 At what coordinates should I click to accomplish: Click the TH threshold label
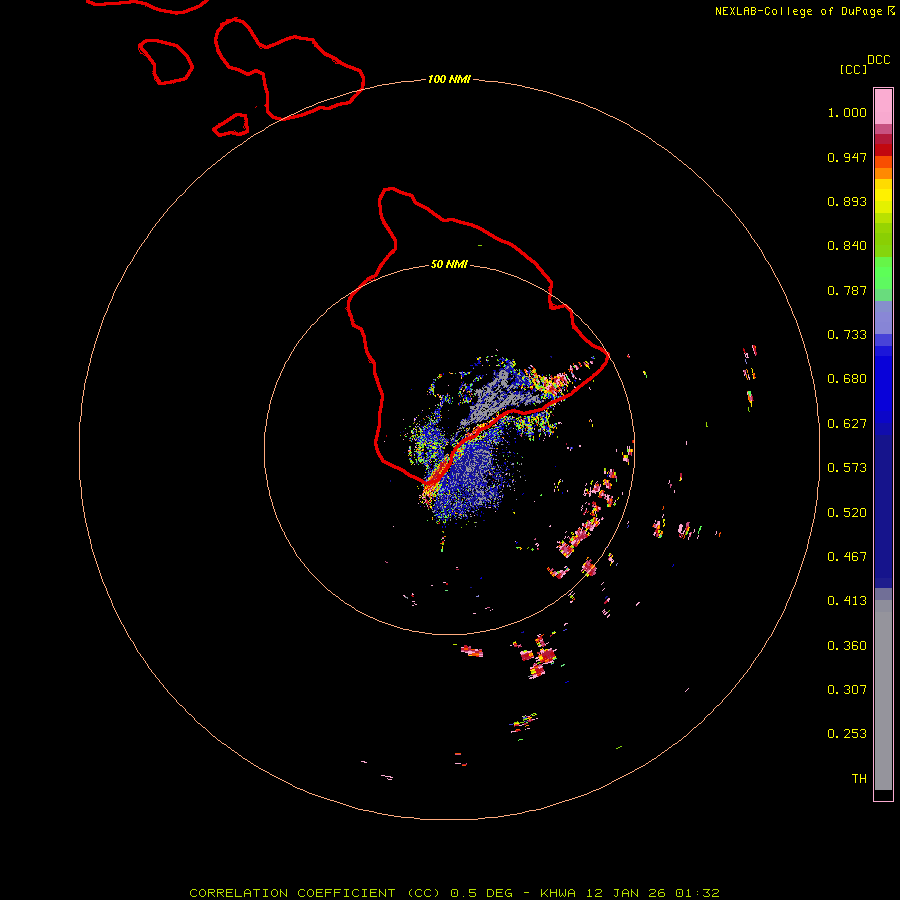pyautogui.click(x=859, y=779)
